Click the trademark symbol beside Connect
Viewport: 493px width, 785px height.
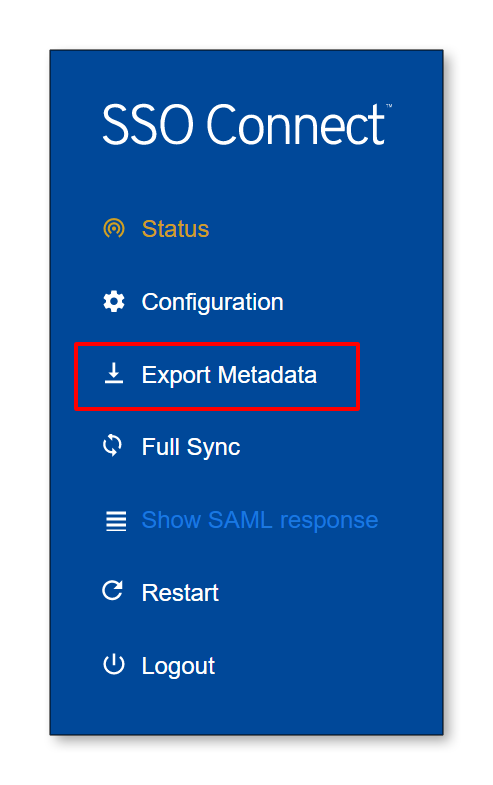(x=389, y=106)
